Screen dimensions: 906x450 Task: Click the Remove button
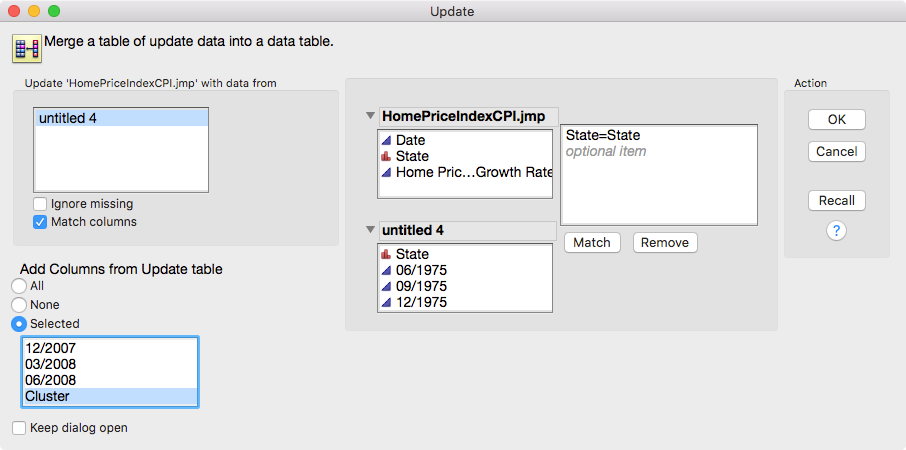665,243
